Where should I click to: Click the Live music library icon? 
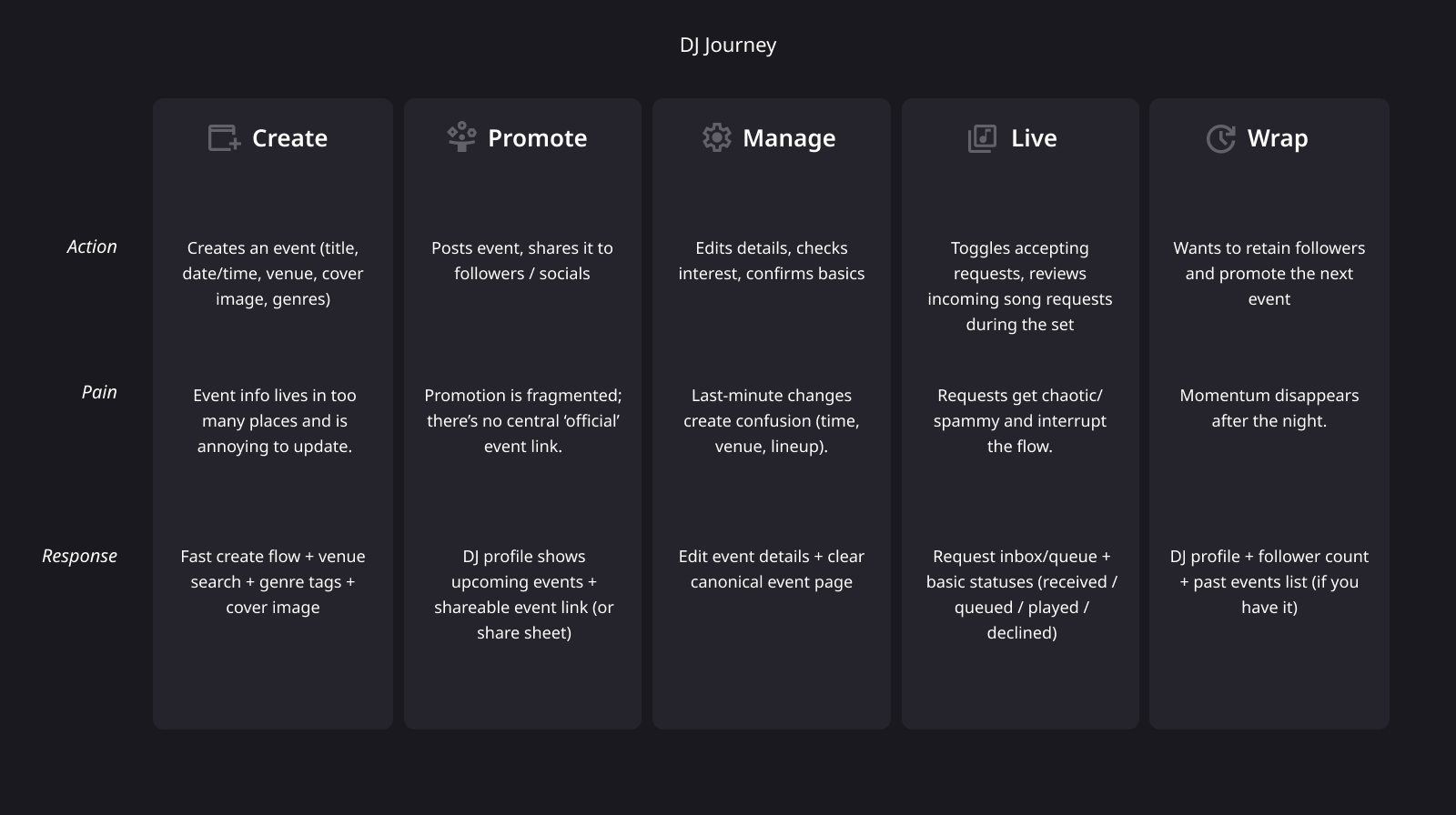(982, 138)
